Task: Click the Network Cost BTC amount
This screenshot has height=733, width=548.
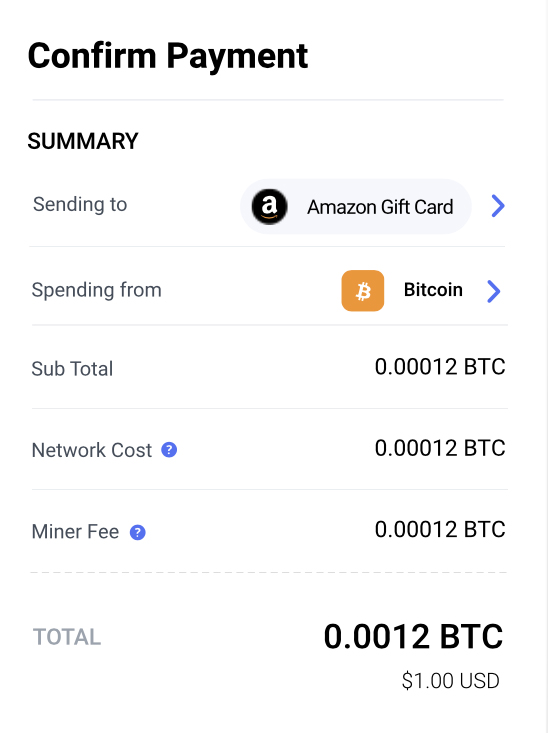Action: tap(440, 448)
